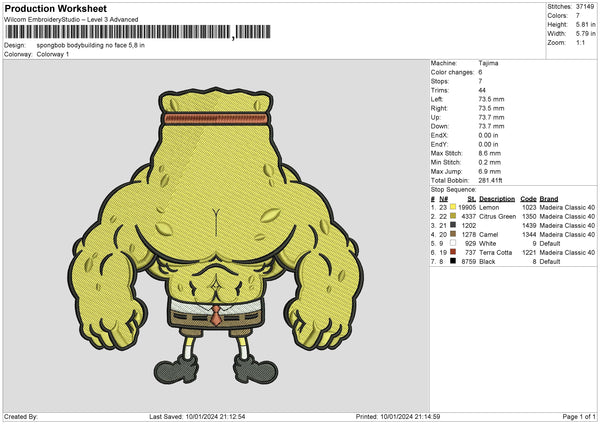Click the 'Colorway 1' value
Image resolution: width=600 pixels, height=424 pixels.
53,54
